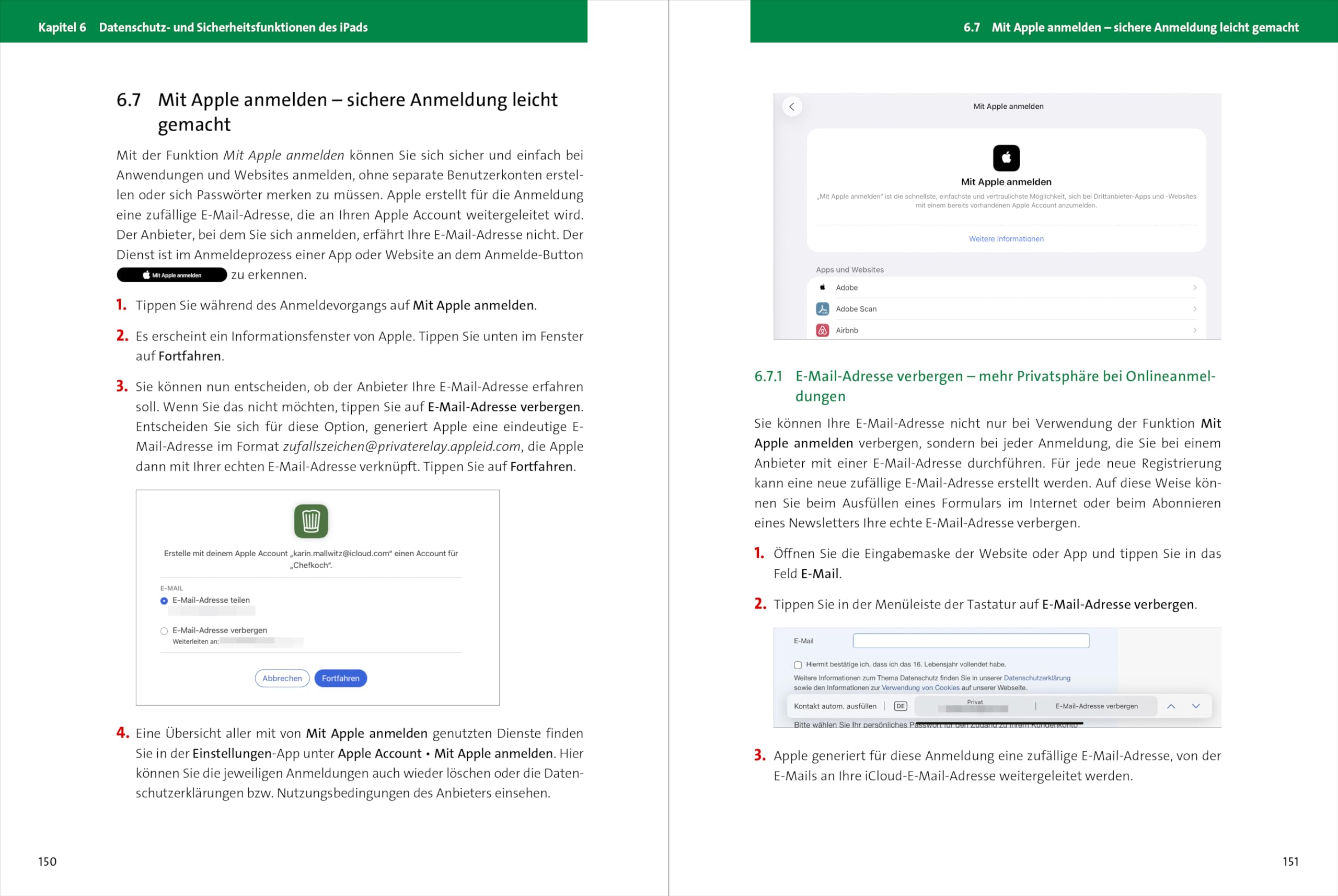Check the 16. Lebensjahr confirmation checkbox
Viewport: 1338px width, 896px height.
pos(798,664)
